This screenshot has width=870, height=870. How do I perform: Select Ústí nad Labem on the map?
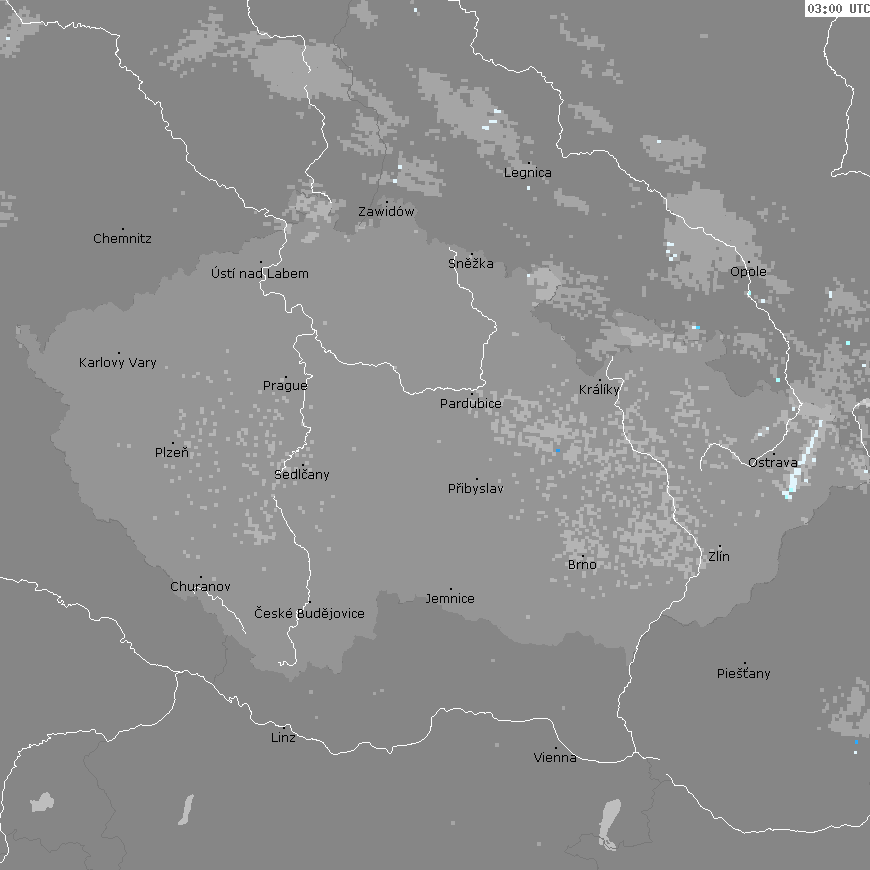point(260,274)
